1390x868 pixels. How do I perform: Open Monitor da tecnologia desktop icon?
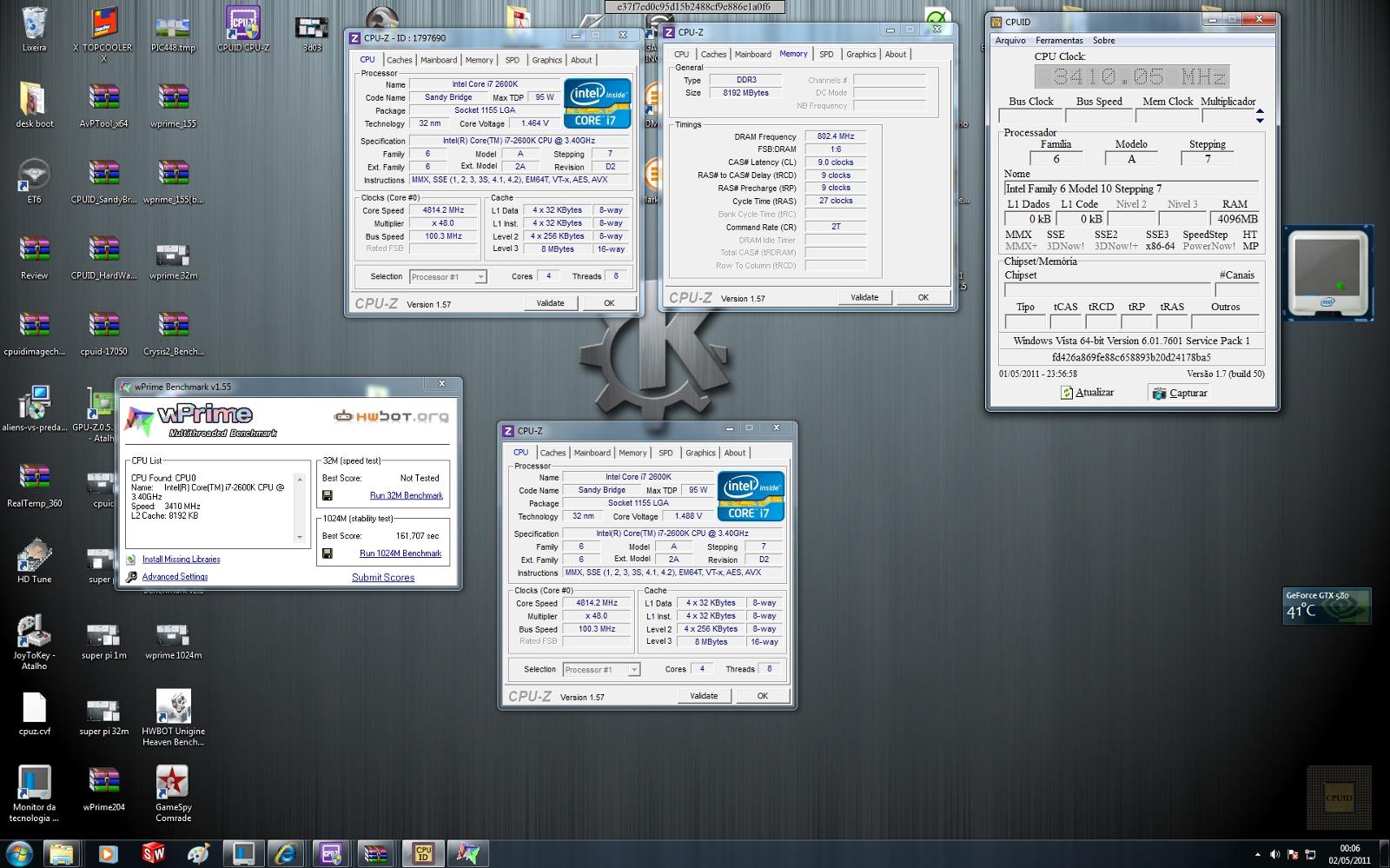(34, 794)
